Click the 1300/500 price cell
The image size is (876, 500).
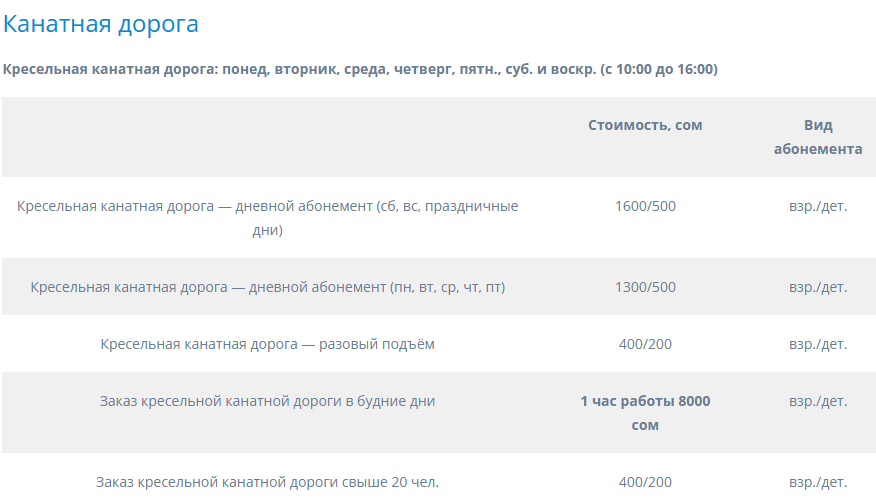pyautogui.click(x=645, y=287)
